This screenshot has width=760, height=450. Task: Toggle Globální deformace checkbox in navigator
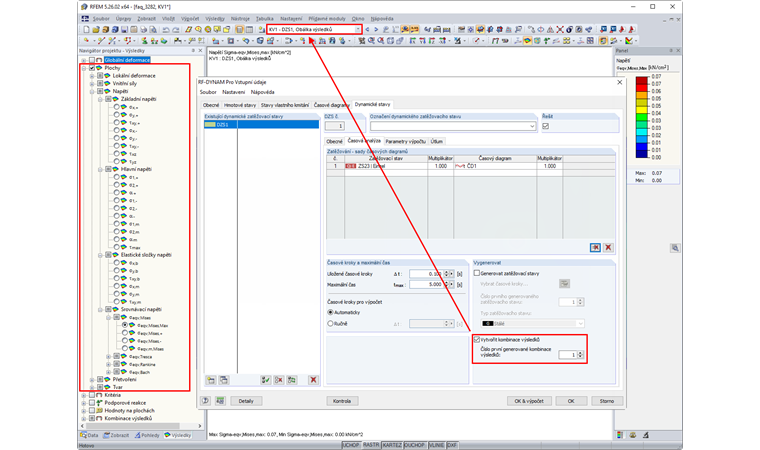pos(92,60)
